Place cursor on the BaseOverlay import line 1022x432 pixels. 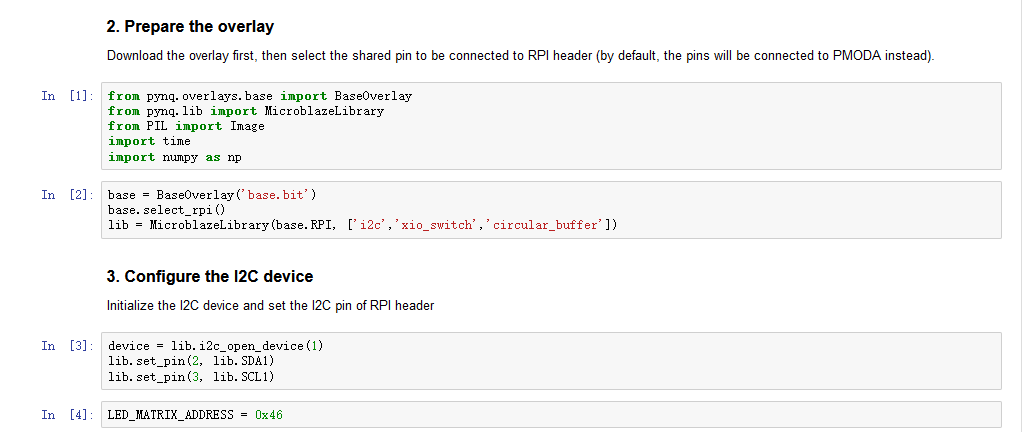click(x=259, y=96)
